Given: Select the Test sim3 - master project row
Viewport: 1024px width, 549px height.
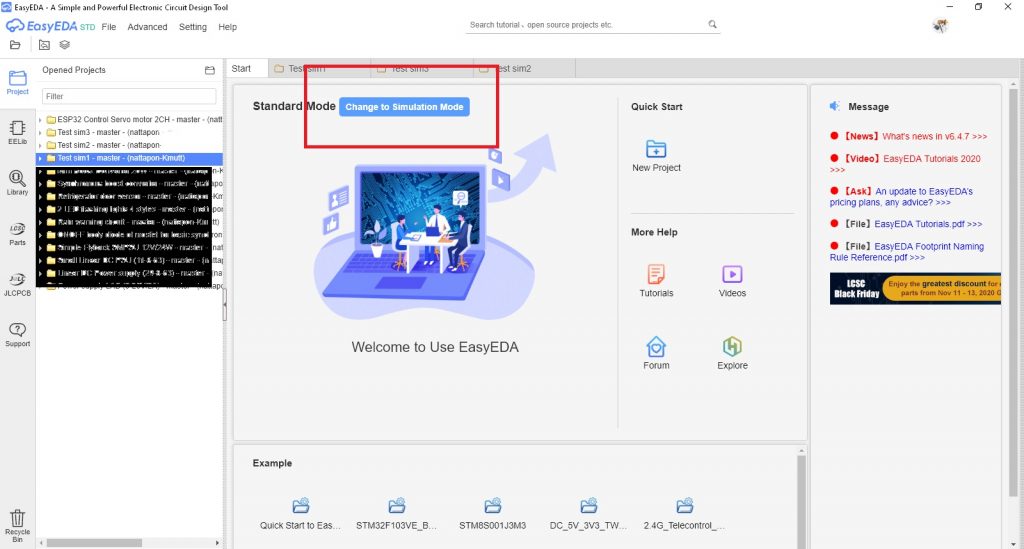Looking at the screenshot, I should [x=129, y=133].
